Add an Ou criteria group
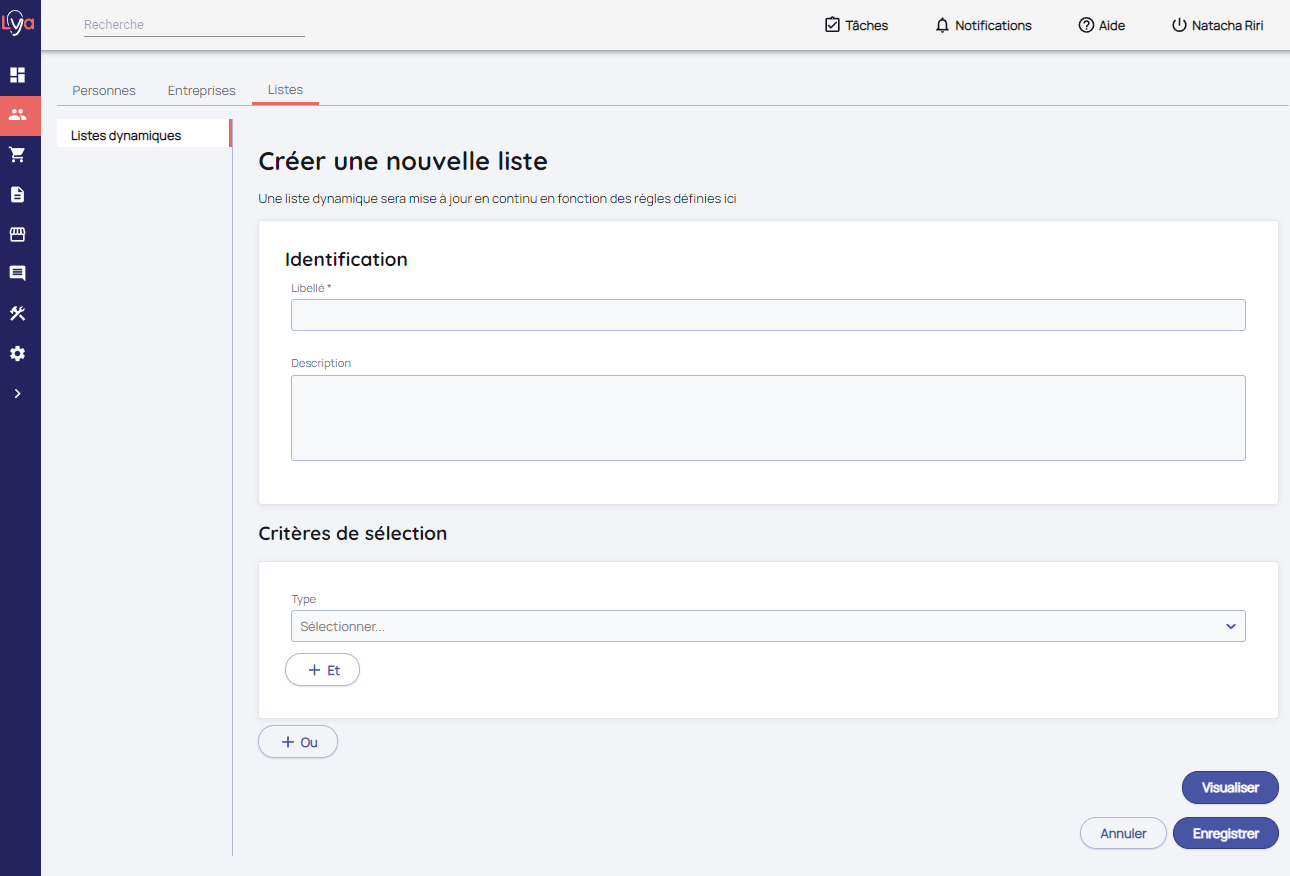 click(298, 742)
